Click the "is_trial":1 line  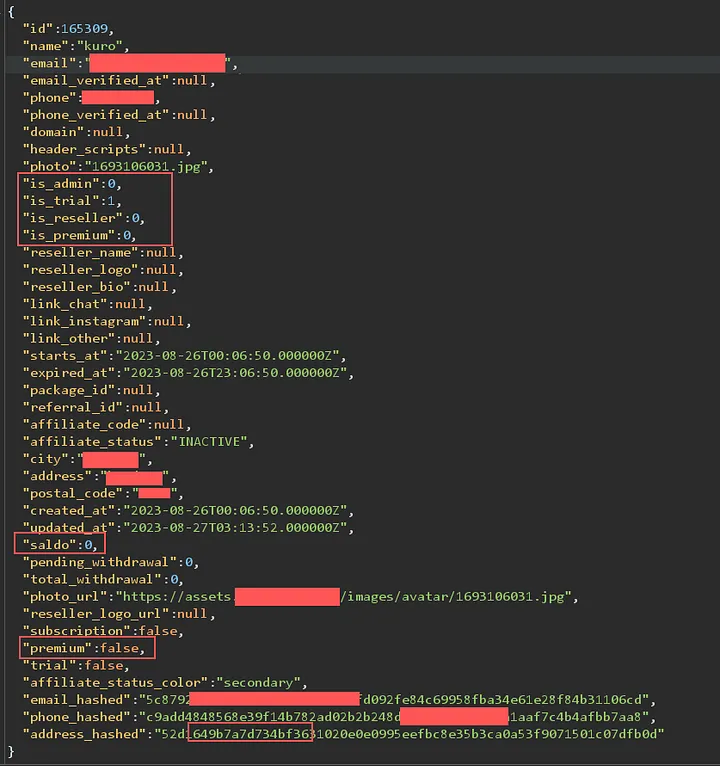pyautogui.click(x=72, y=201)
